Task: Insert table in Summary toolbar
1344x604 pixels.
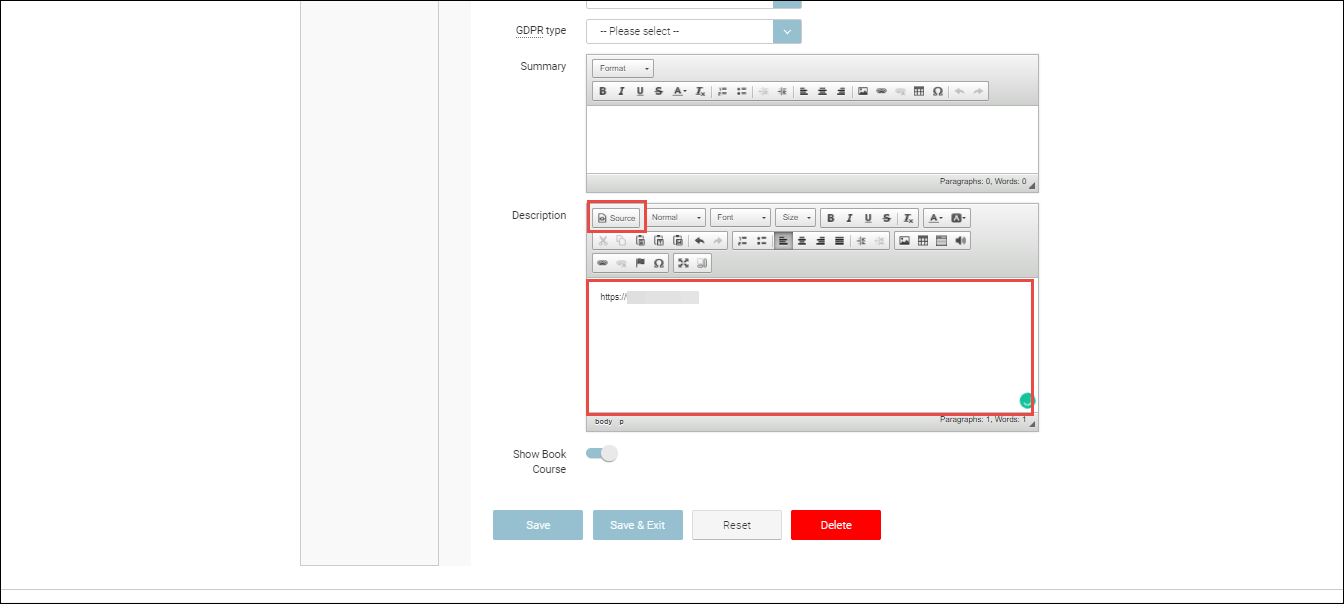Action: pos(919,92)
